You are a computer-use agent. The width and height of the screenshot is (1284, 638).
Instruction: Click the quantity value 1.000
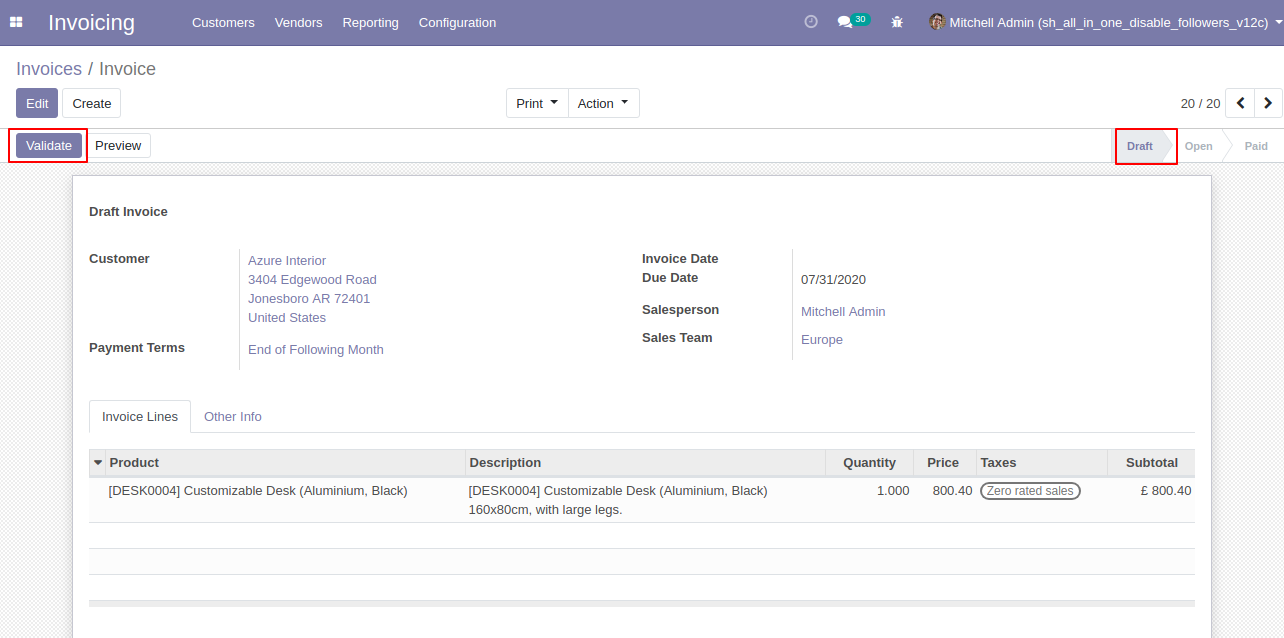[x=893, y=491]
